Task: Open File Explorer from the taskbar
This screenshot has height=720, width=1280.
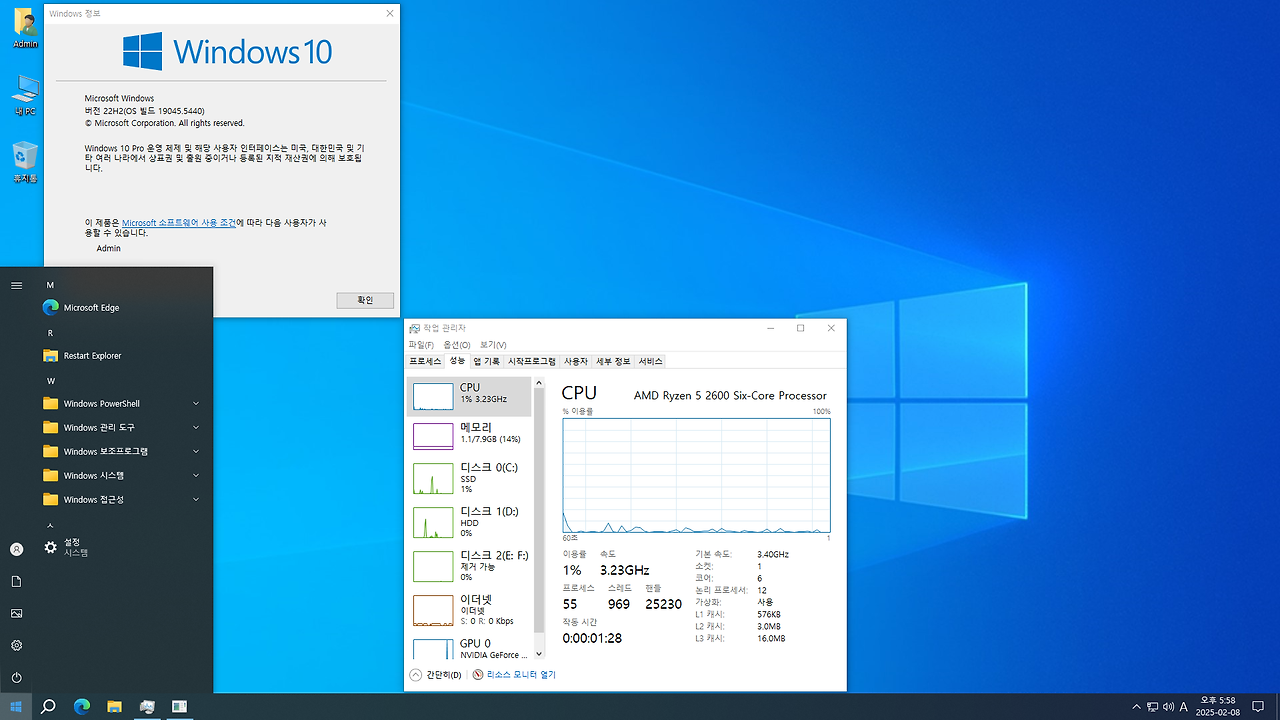Action: 114,706
